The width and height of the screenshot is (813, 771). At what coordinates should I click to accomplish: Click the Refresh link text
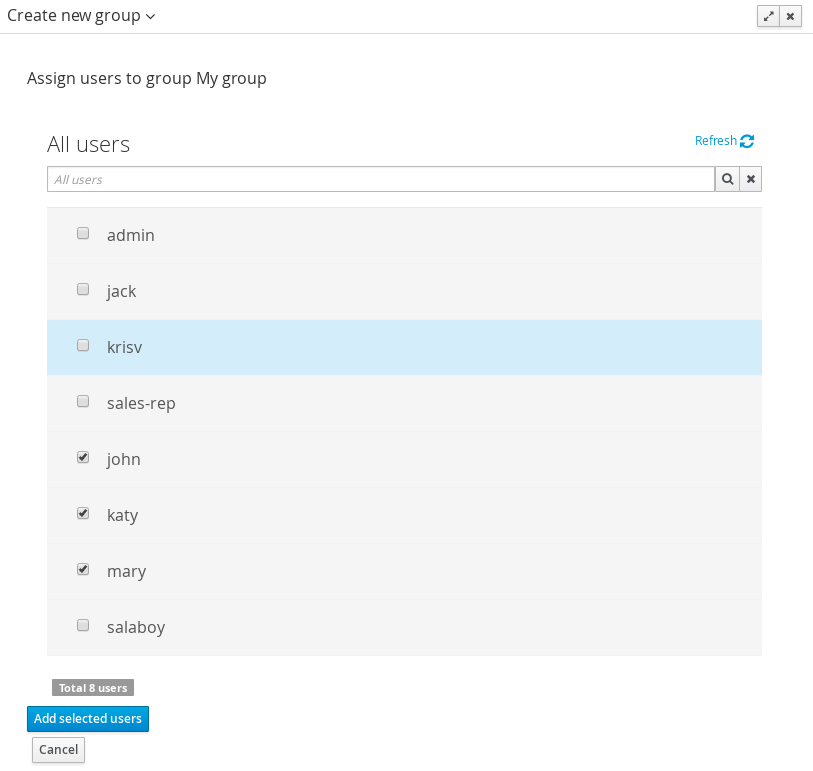click(x=715, y=141)
